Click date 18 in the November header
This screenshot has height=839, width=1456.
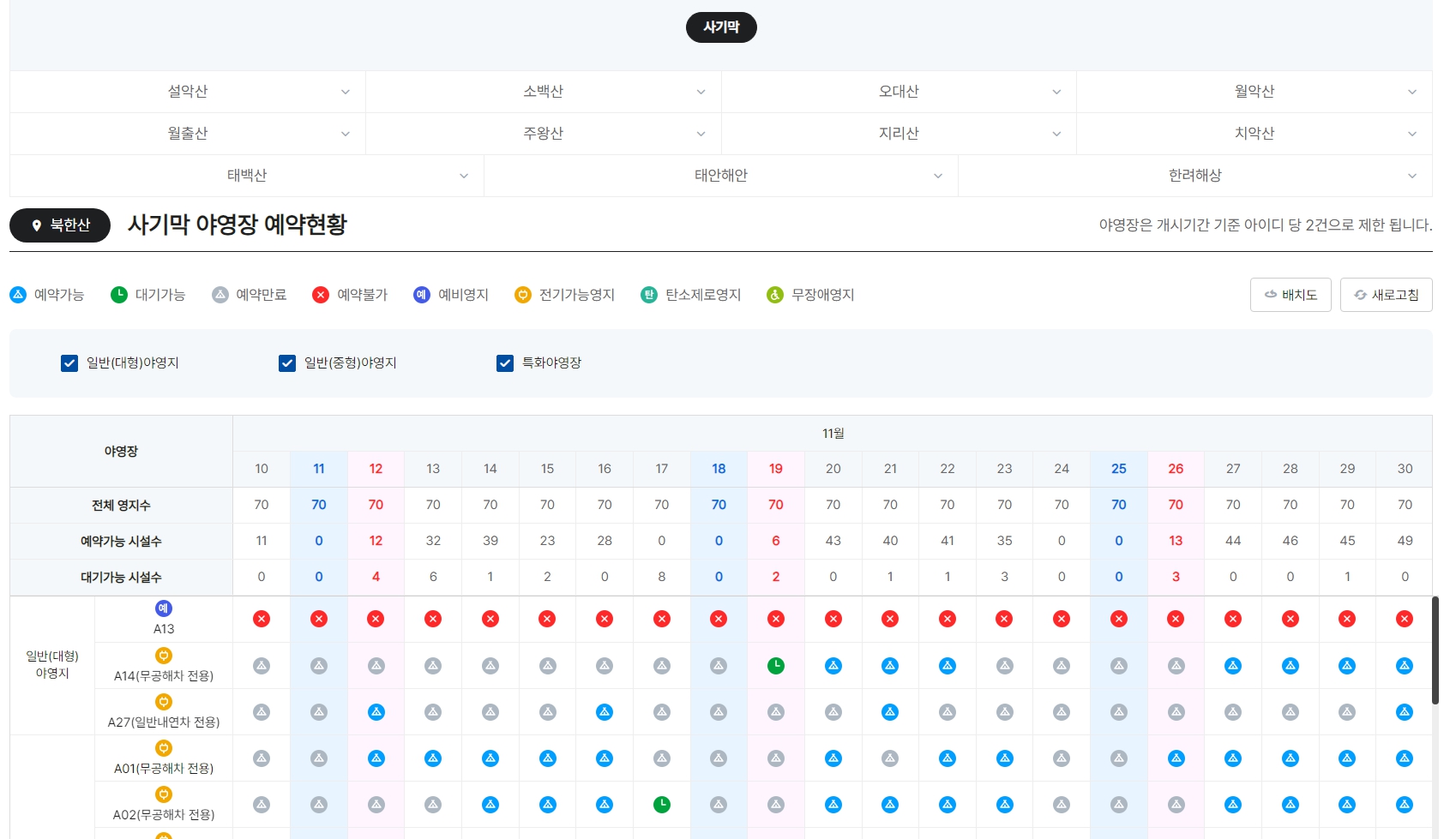tap(719, 469)
